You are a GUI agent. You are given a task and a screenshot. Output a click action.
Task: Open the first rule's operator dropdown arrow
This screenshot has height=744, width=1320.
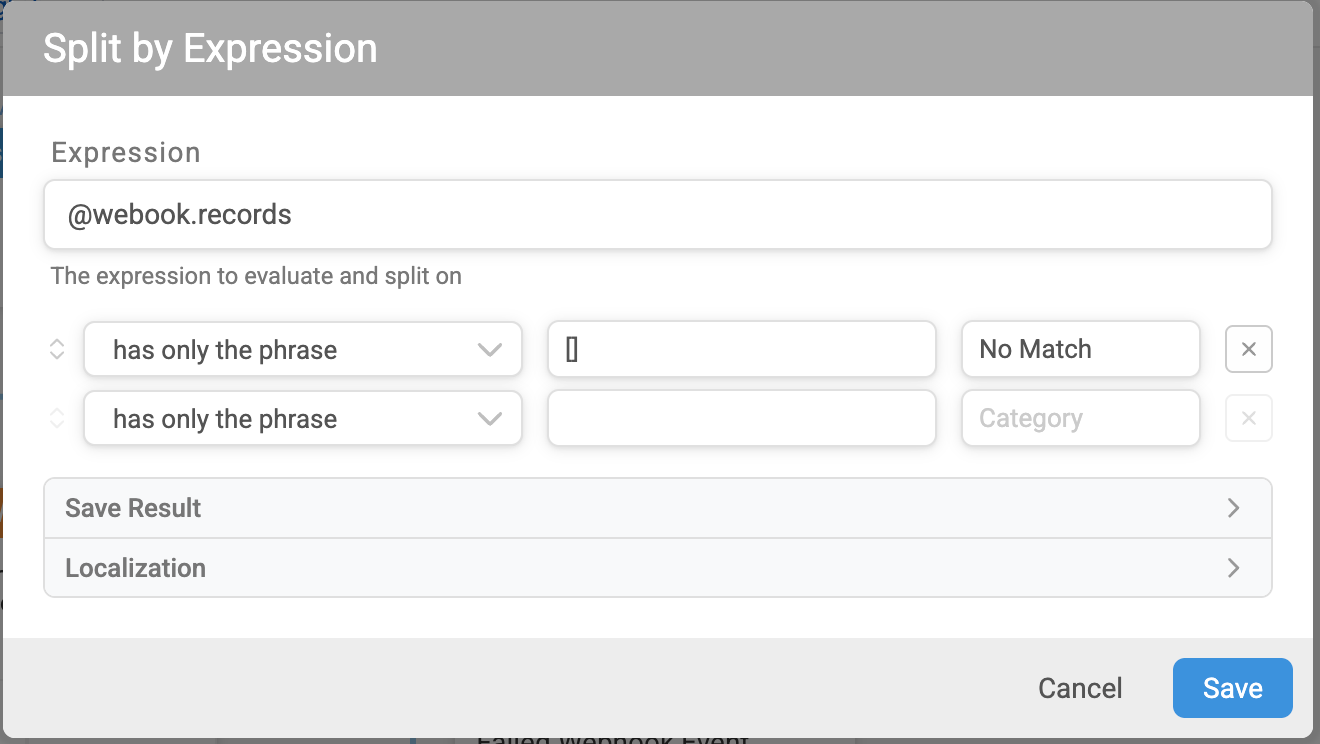click(489, 350)
